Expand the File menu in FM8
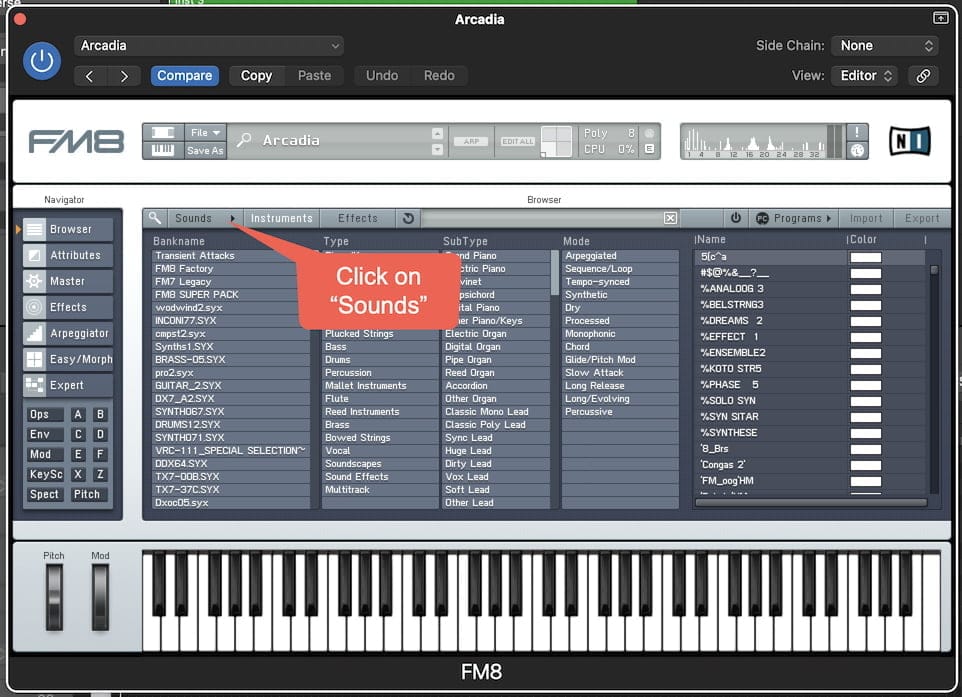Image resolution: width=962 pixels, height=697 pixels. coord(205,132)
